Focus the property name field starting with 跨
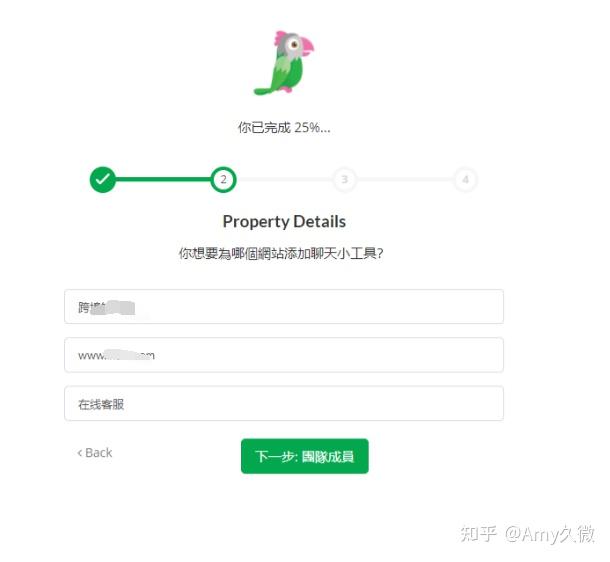 (x=284, y=306)
